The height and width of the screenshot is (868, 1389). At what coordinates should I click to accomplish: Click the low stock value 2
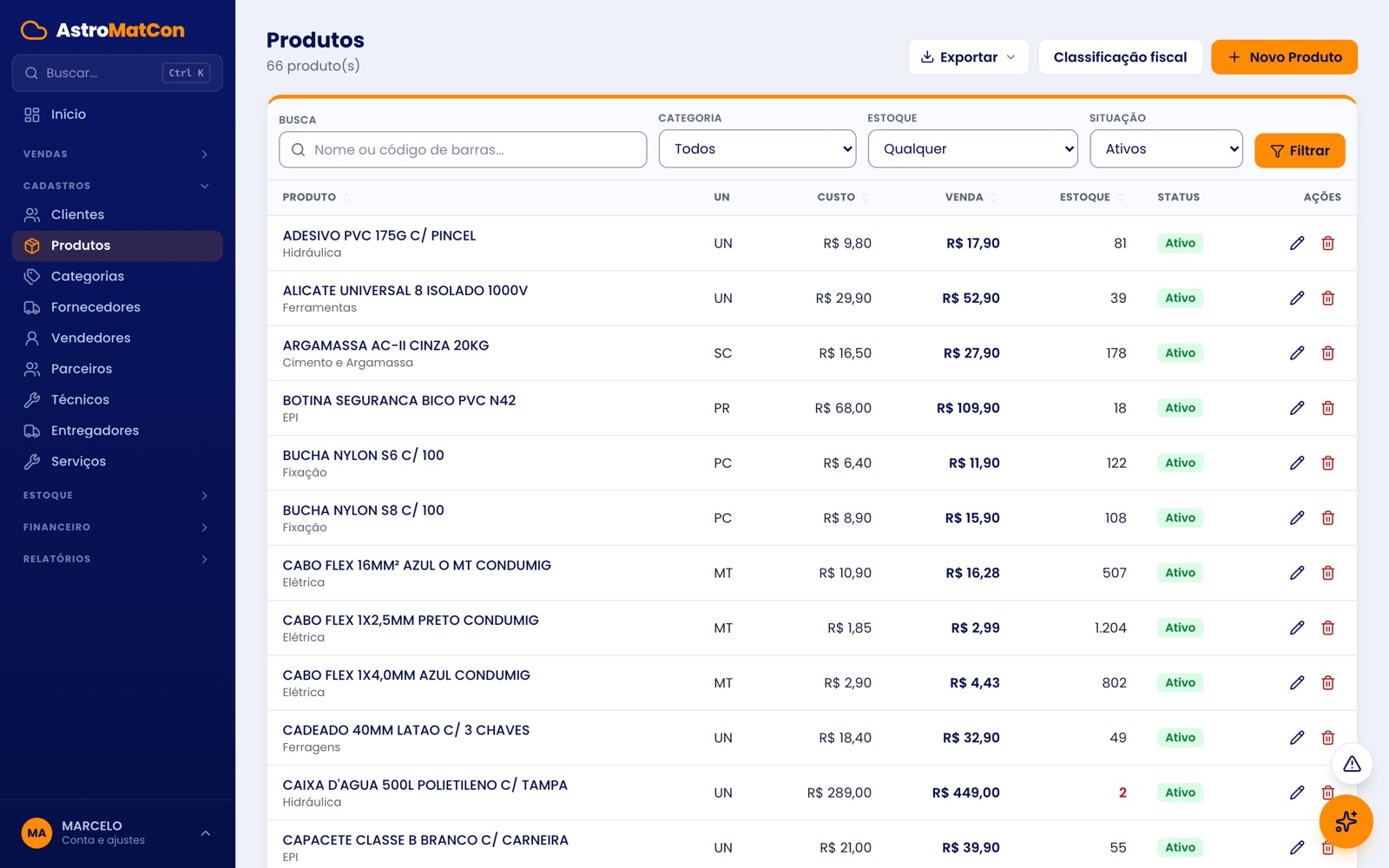tap(1122, 792)
